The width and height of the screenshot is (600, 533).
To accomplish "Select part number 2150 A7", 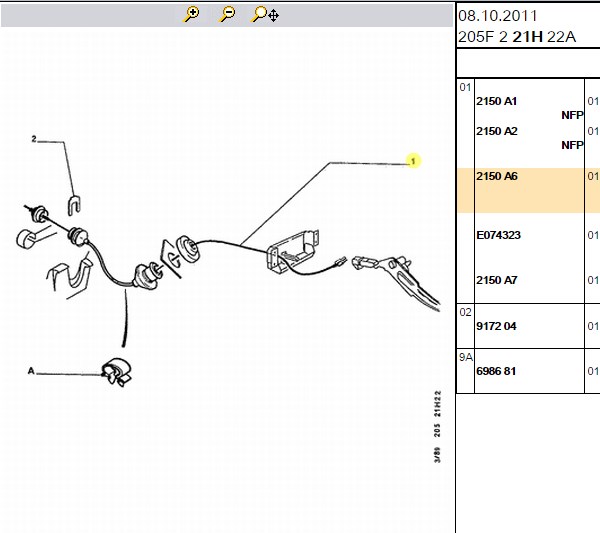I will coord(496,280).
